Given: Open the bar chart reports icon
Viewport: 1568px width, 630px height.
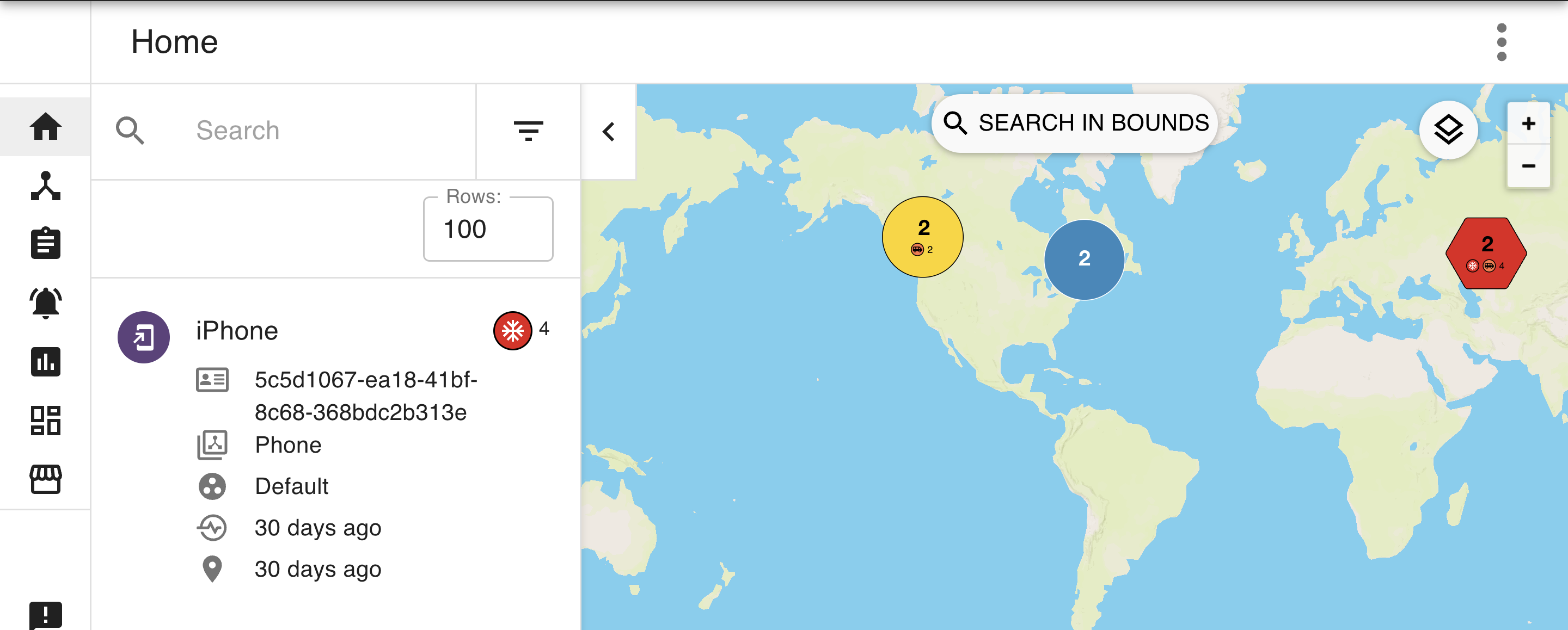Looking at the screenshot, I should (46, 362).
